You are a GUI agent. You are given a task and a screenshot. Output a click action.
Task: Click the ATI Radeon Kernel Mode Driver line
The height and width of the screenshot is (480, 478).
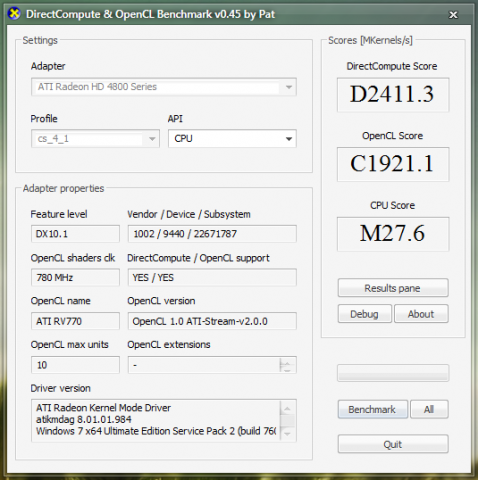(103, 408)
